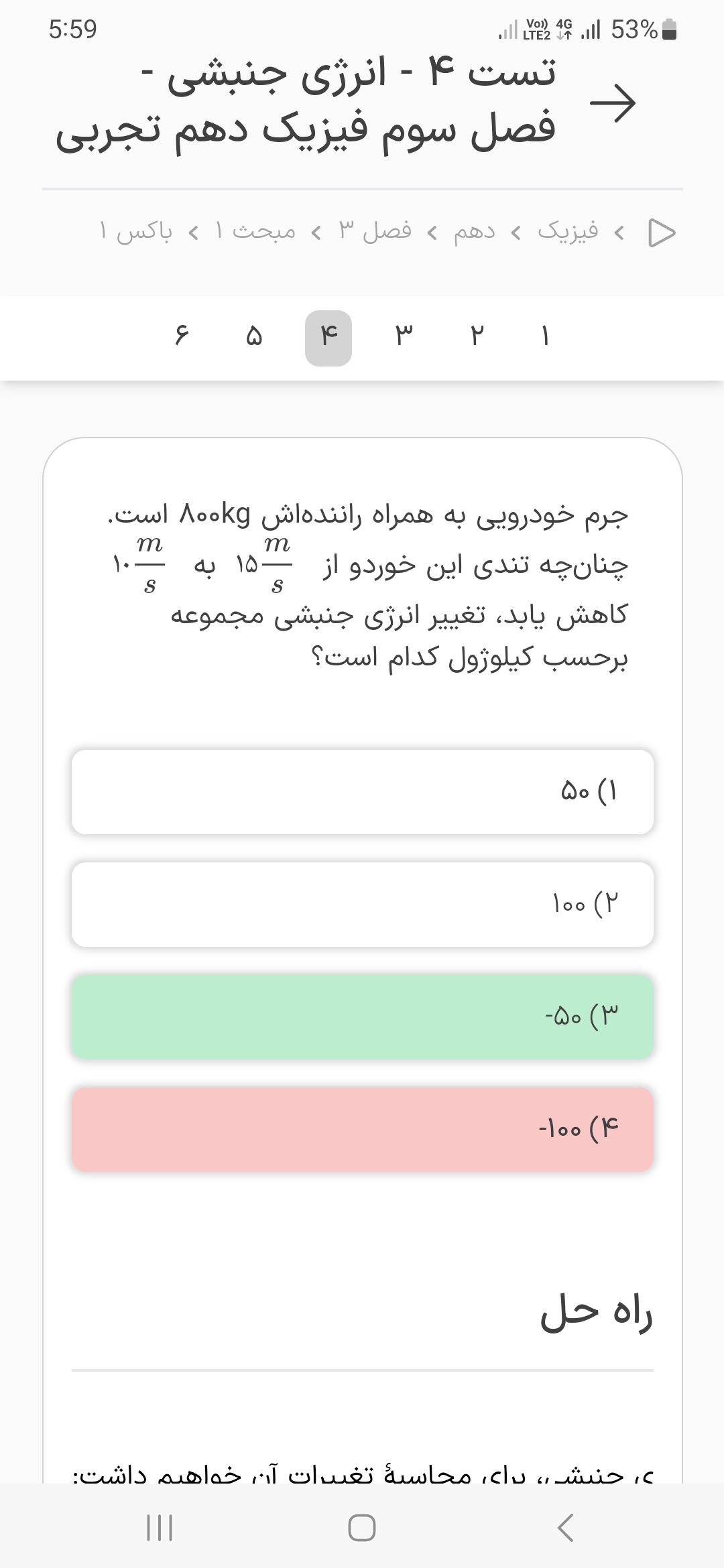Tap the play triangle breadcrumb icon

tap(662, 233)
